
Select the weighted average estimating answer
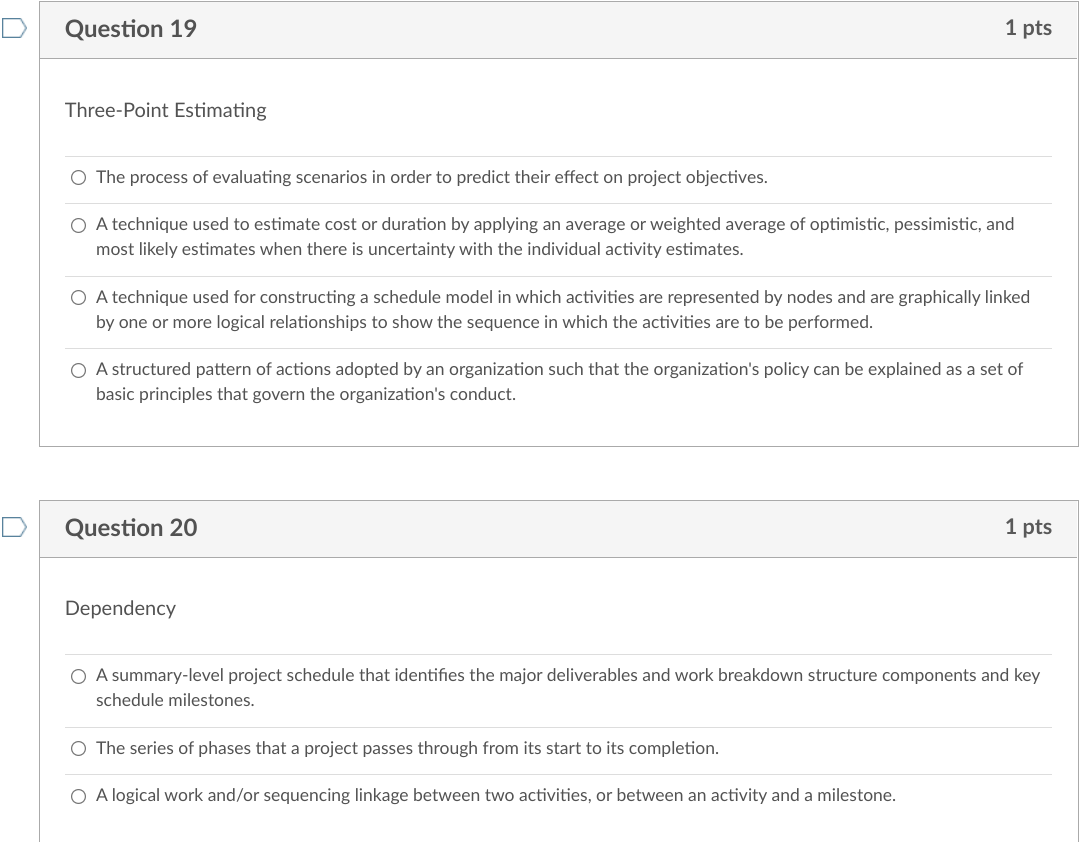tap(78, 225)
